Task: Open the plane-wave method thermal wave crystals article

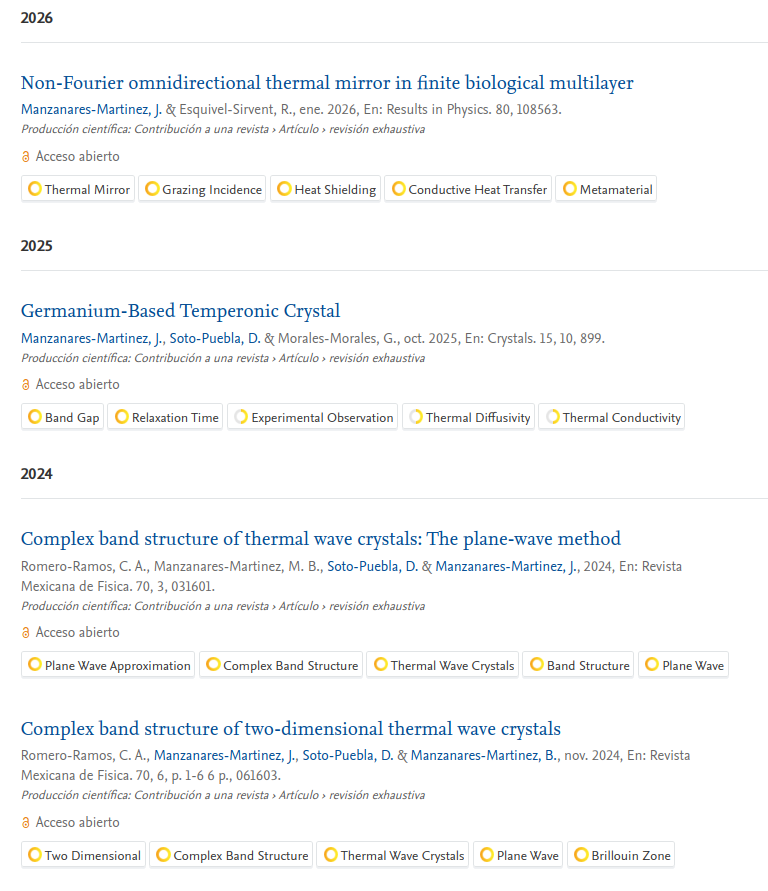Action: pos(320,539)
